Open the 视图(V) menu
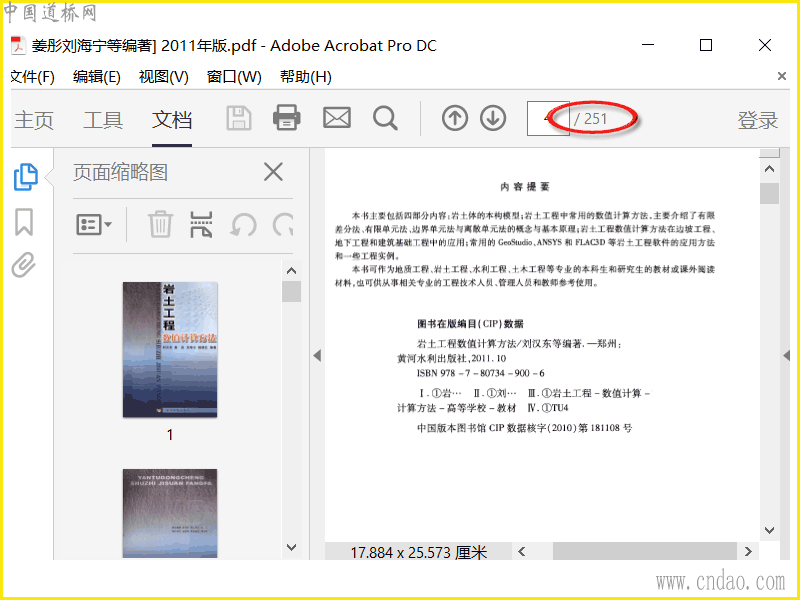 163,77
